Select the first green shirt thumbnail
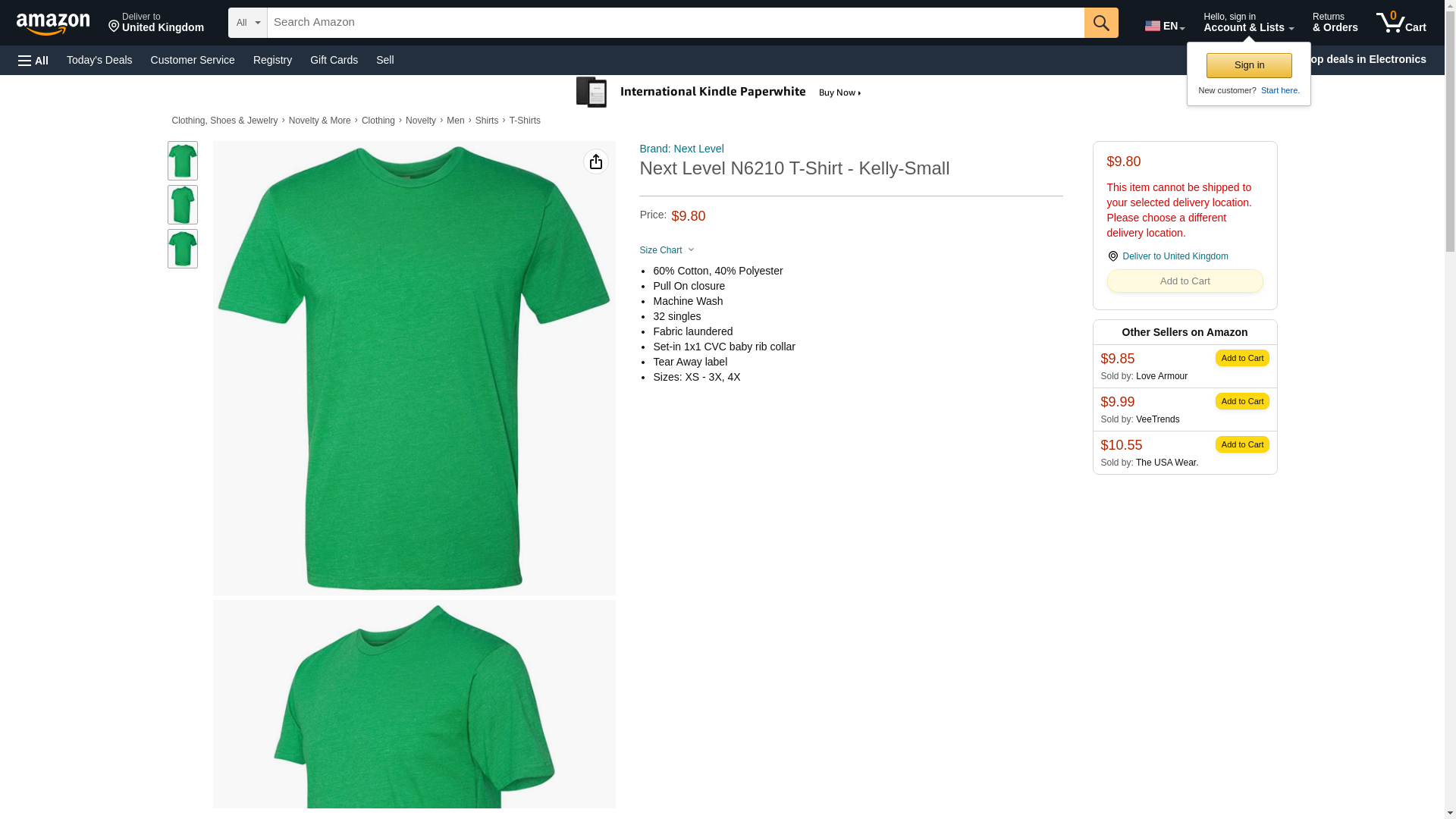1456x819 pixels. click(x=182, y=161)
